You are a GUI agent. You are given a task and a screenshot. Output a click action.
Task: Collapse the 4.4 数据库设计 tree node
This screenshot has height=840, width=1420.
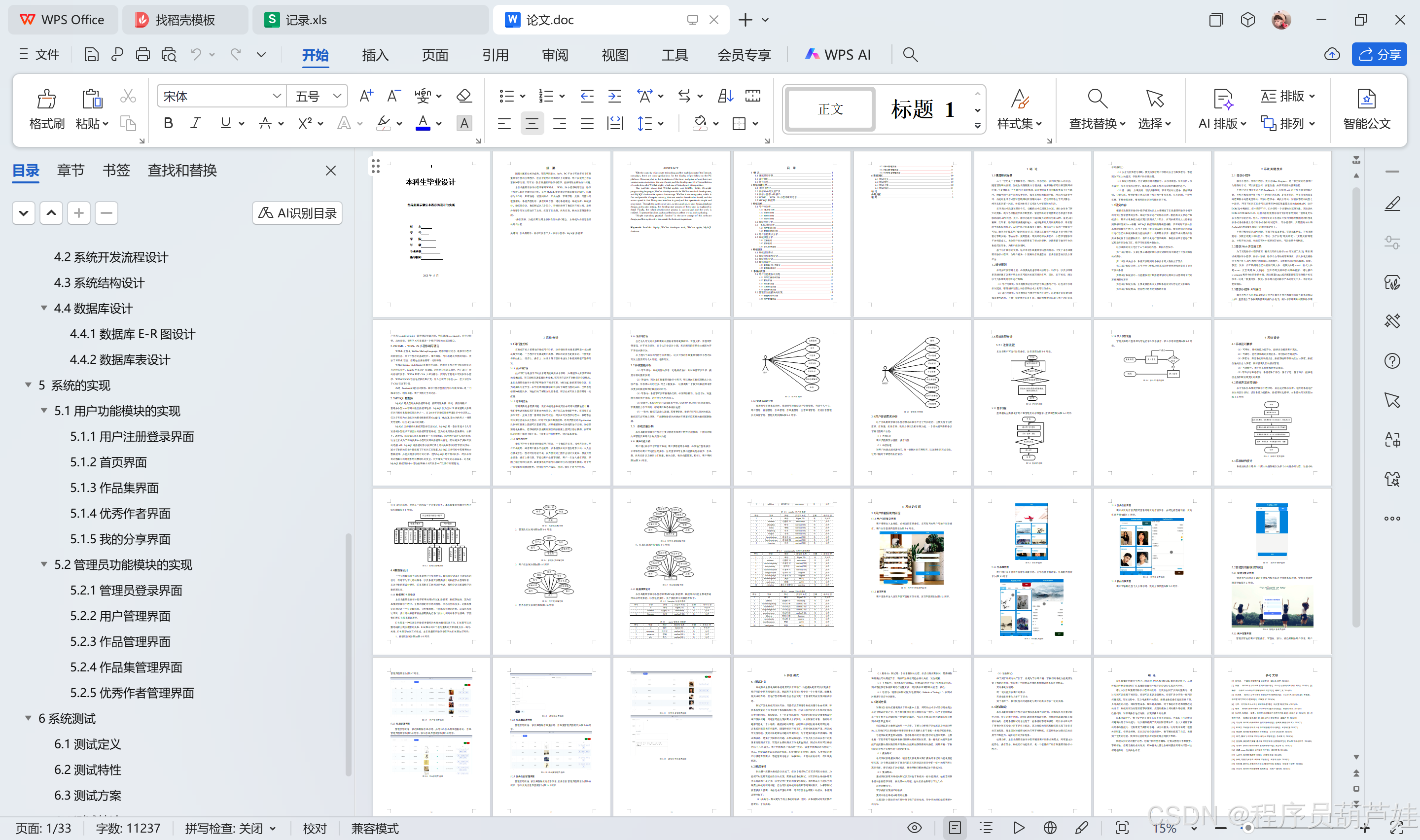[43, 307]
